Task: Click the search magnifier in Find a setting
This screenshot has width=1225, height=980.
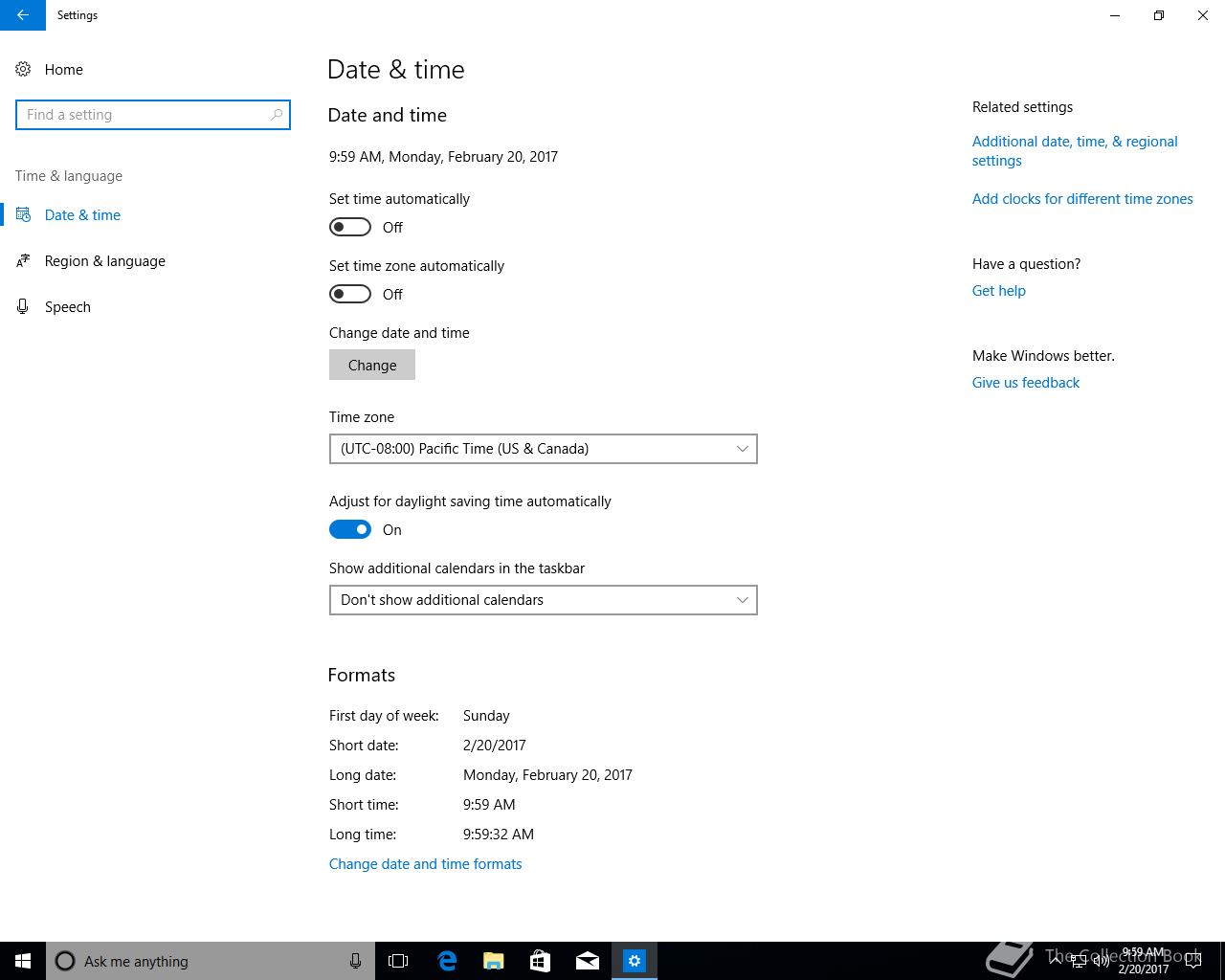Action: click(277, 115)
